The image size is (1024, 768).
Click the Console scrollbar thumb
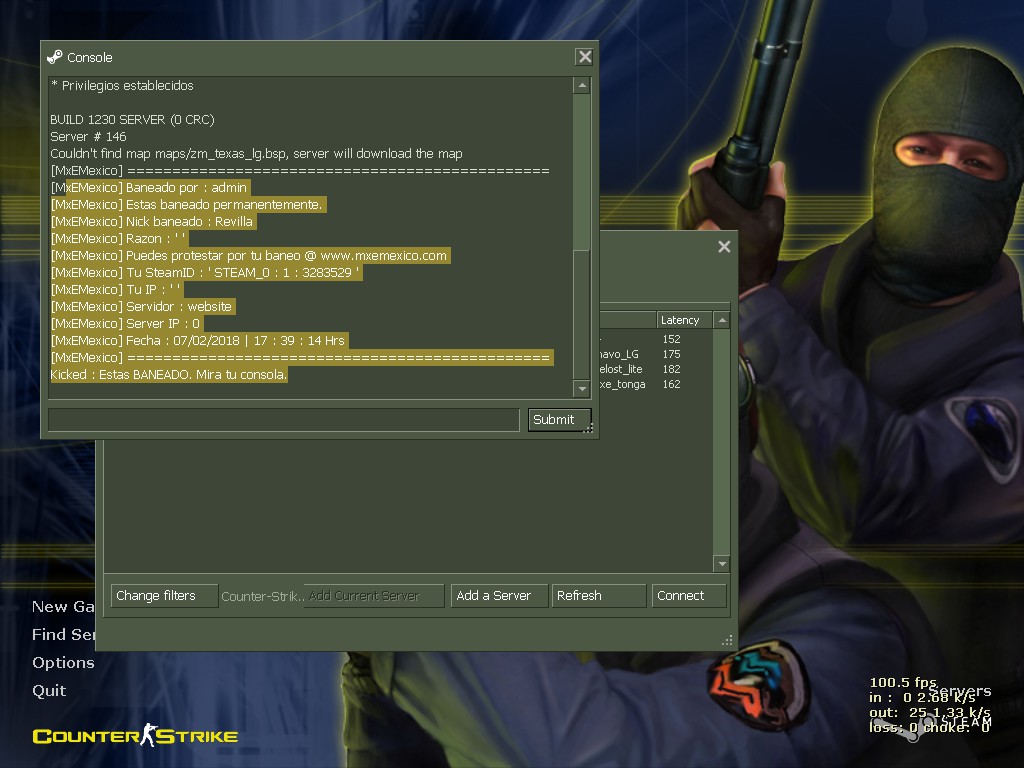(582, 314)
